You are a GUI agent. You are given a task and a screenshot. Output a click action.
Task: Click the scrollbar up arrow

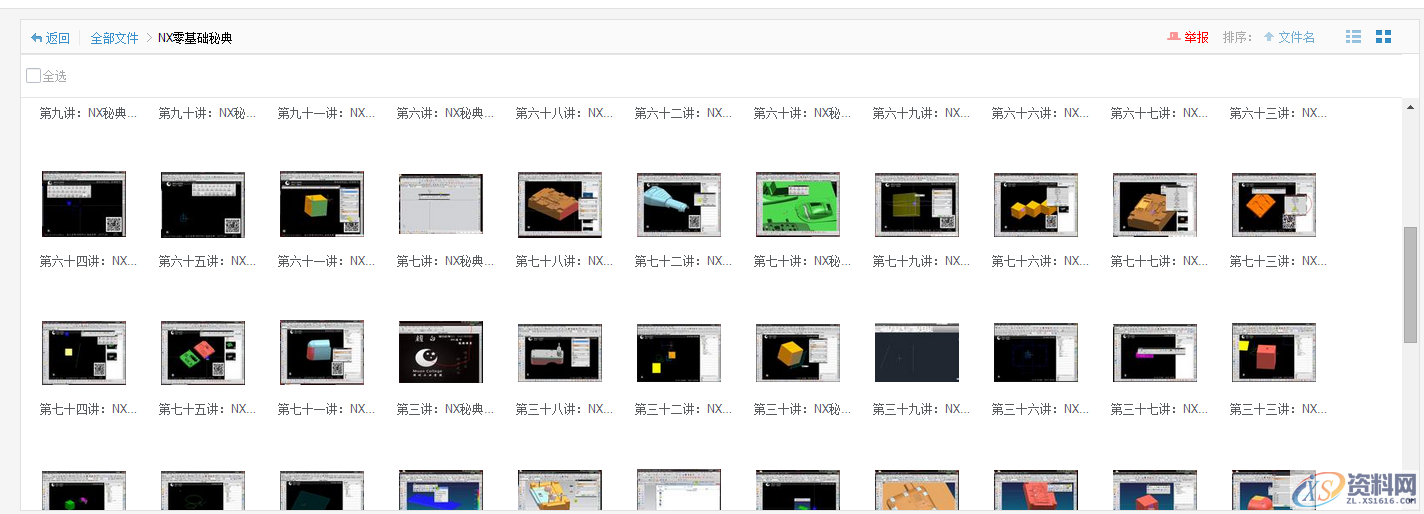[1410, 106]
